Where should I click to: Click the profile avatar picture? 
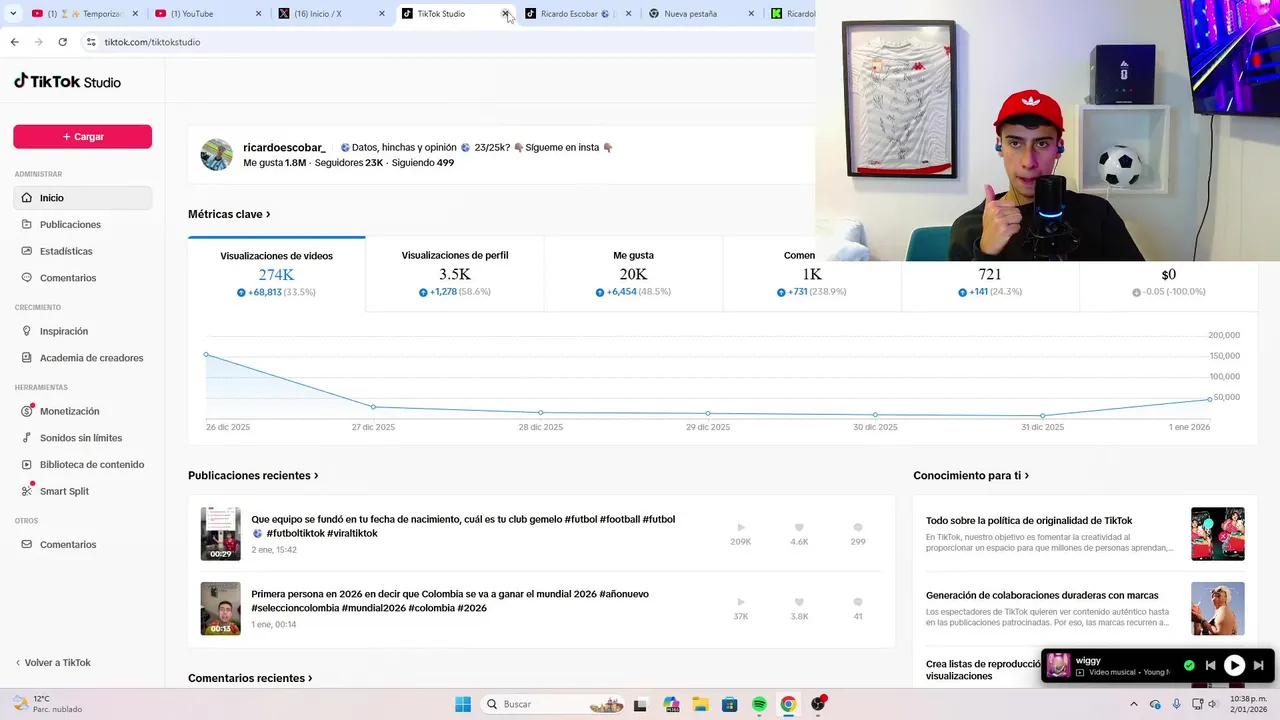coord(216,155)
